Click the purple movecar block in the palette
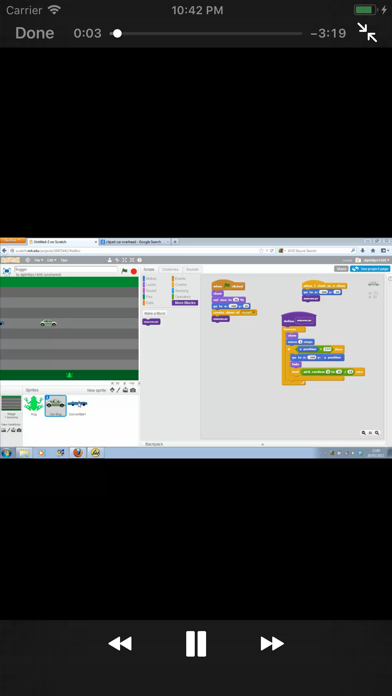This screenshot has height=696, width=392. coord(151,322)
